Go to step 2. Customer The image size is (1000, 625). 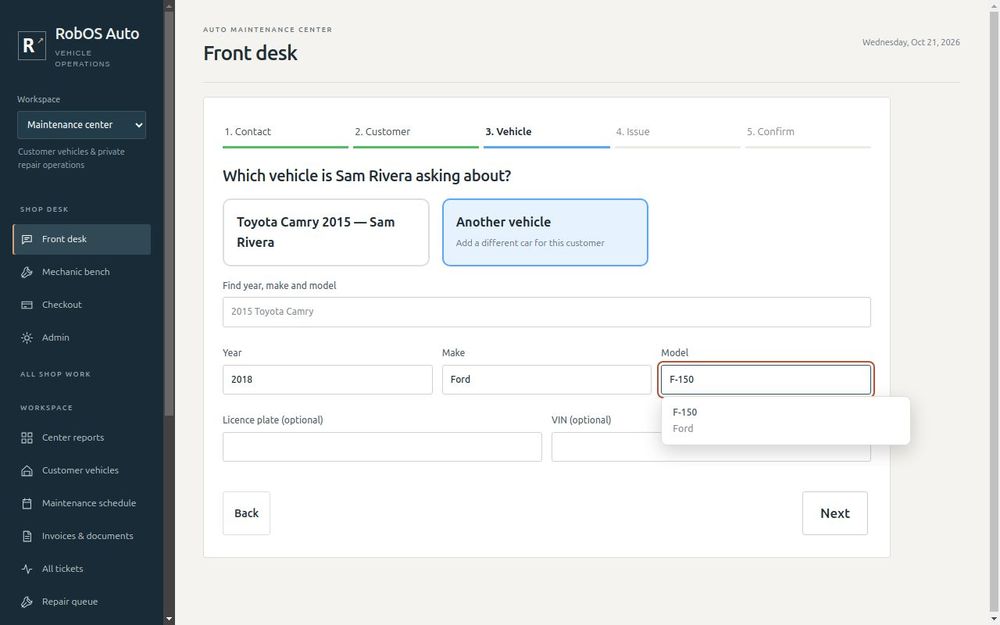pos(416,133)
